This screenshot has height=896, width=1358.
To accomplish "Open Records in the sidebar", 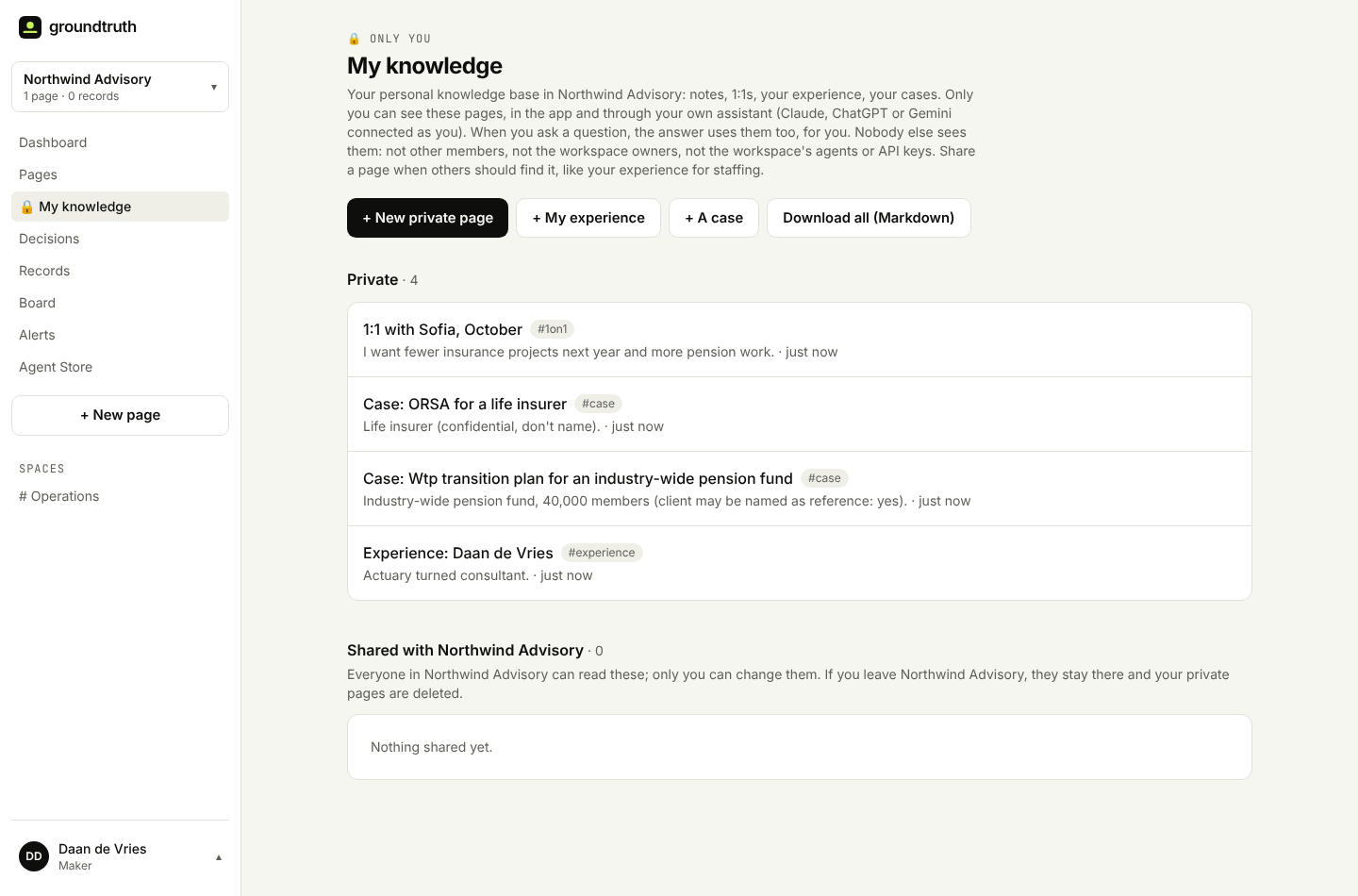I will [120, 271].
